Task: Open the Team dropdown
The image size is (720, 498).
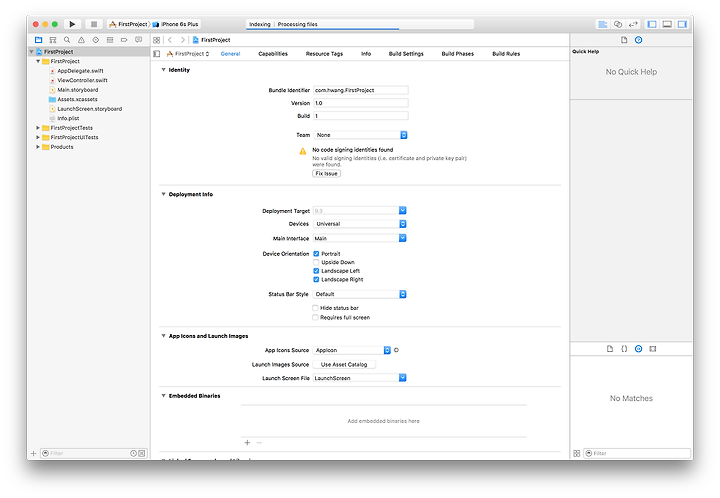Action: (x=360, y=135)
